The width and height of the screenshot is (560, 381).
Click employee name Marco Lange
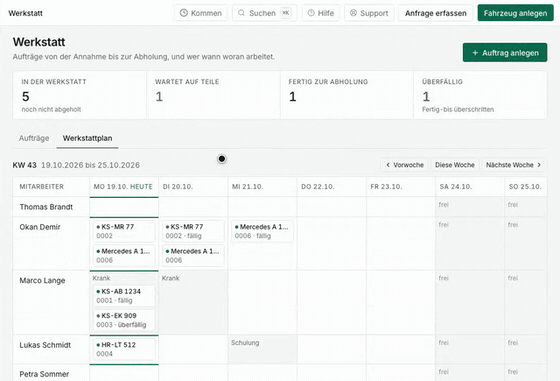(x=42, y=281)
